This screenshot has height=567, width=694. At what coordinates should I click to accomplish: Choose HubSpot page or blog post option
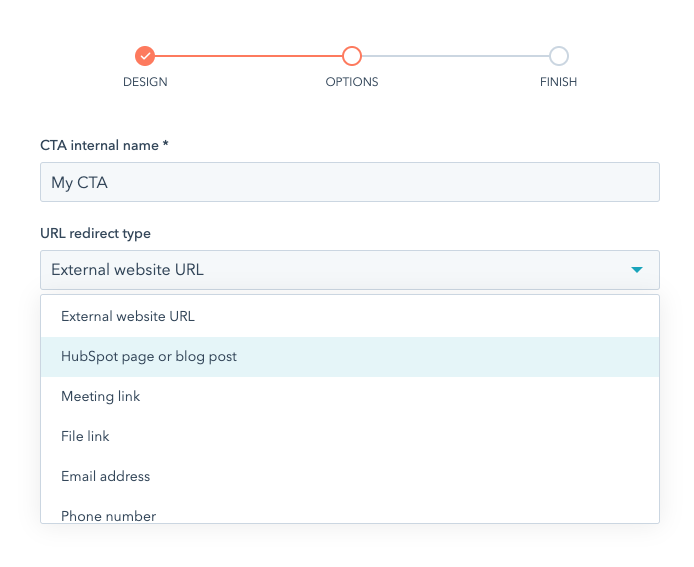point(149,357)
